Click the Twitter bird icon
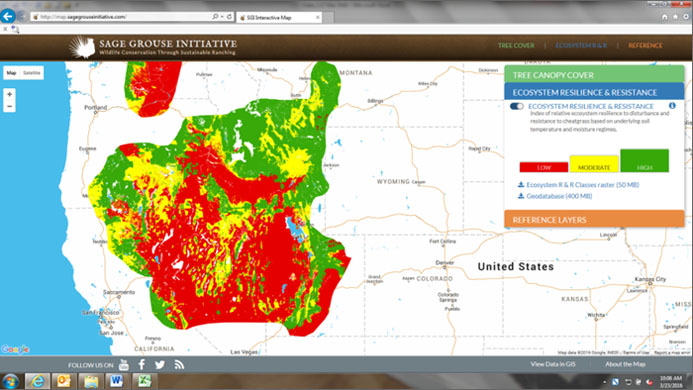This screenshot has height=390, width=693. pos(160,365)
